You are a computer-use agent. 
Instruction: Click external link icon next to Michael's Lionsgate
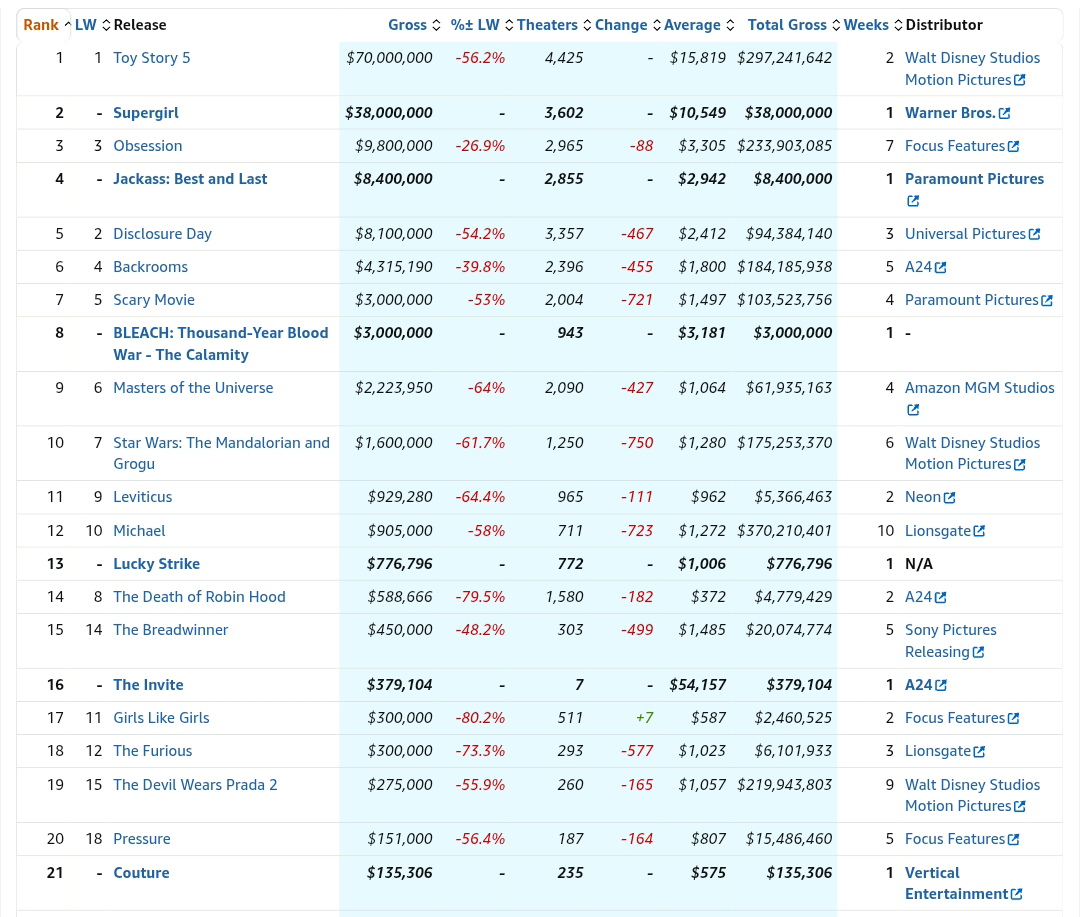click(979, 531)
